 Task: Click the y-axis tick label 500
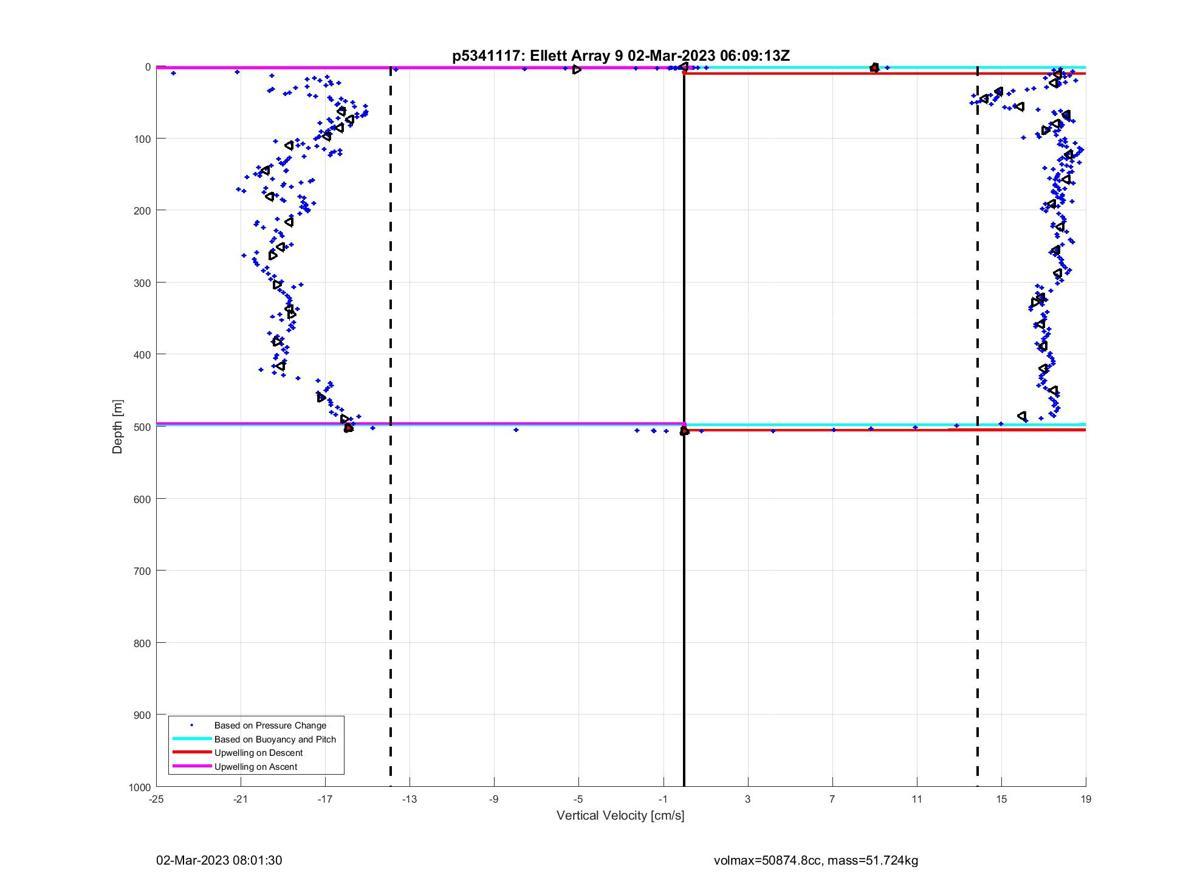pos(142,427)
